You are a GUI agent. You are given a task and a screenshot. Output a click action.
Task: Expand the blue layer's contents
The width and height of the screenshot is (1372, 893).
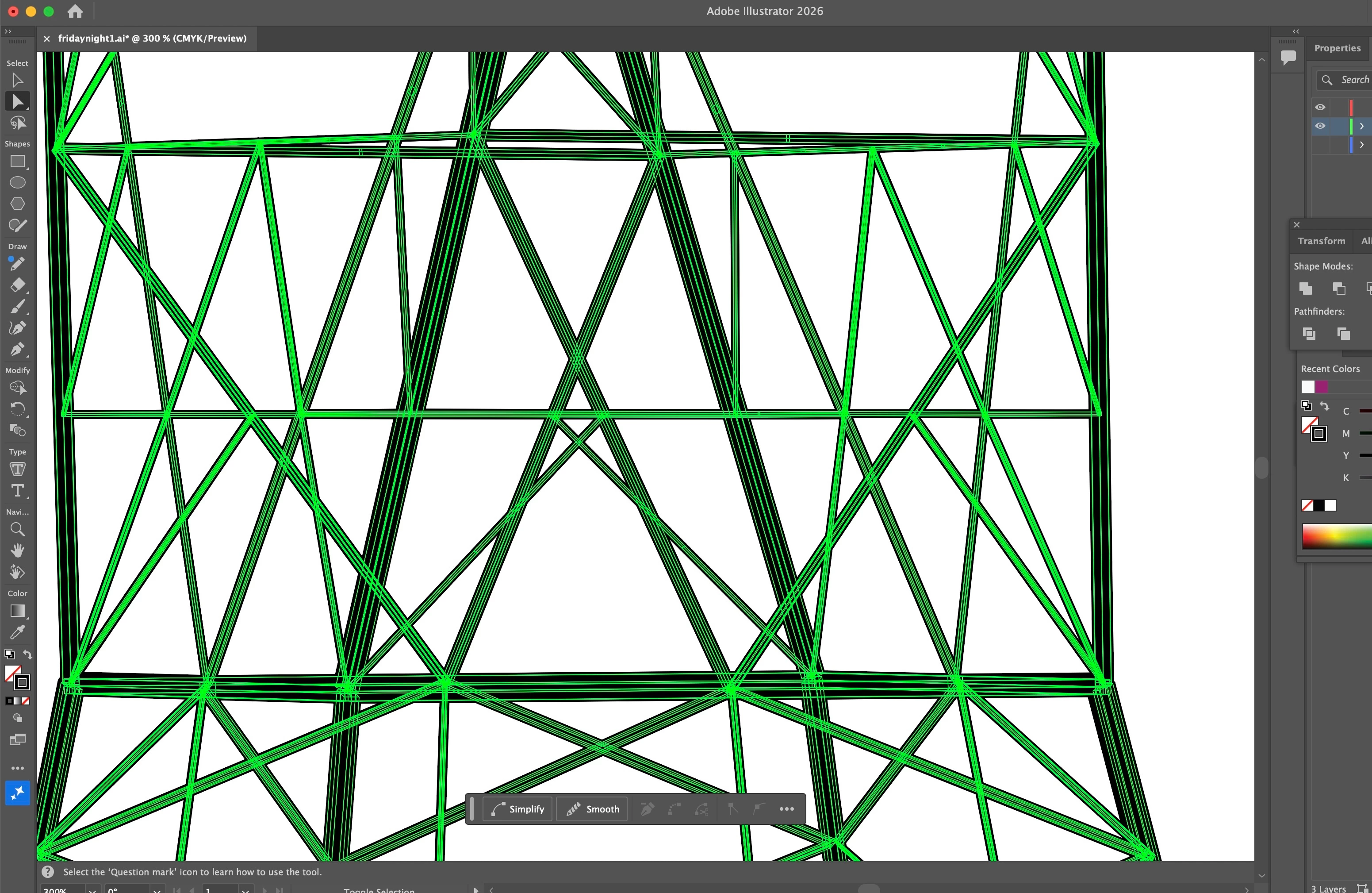(x=1362, y=145)
